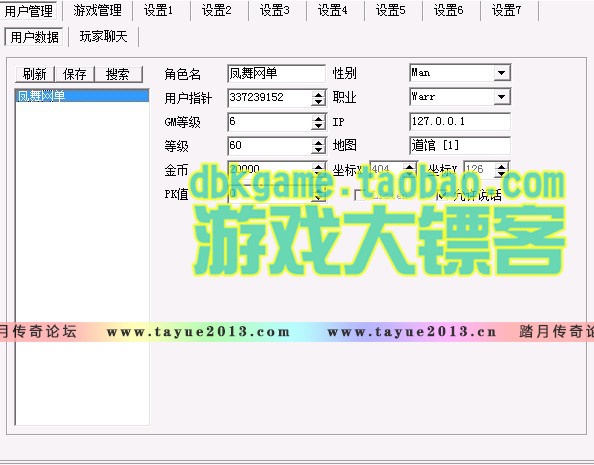This screenshot has width=594, height=465.
Task: Click the 保存 save button
Action: tap(75, 74)
